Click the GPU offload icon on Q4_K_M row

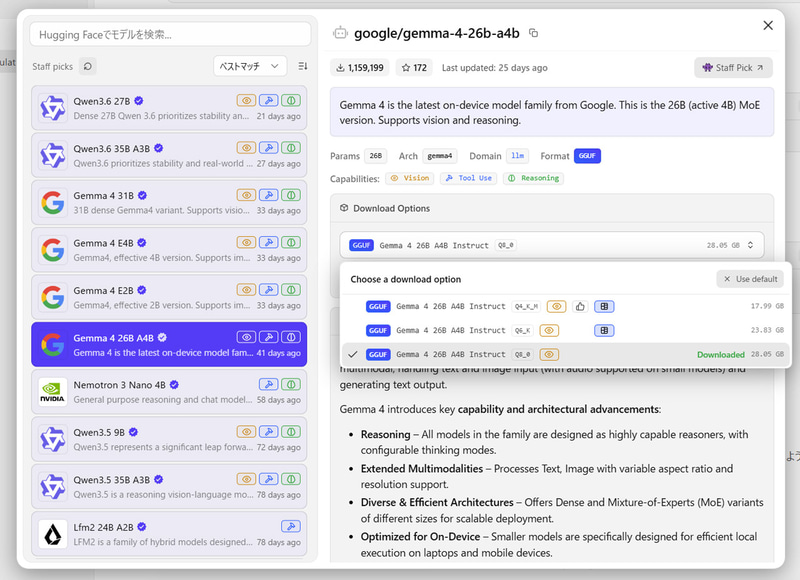604,307
